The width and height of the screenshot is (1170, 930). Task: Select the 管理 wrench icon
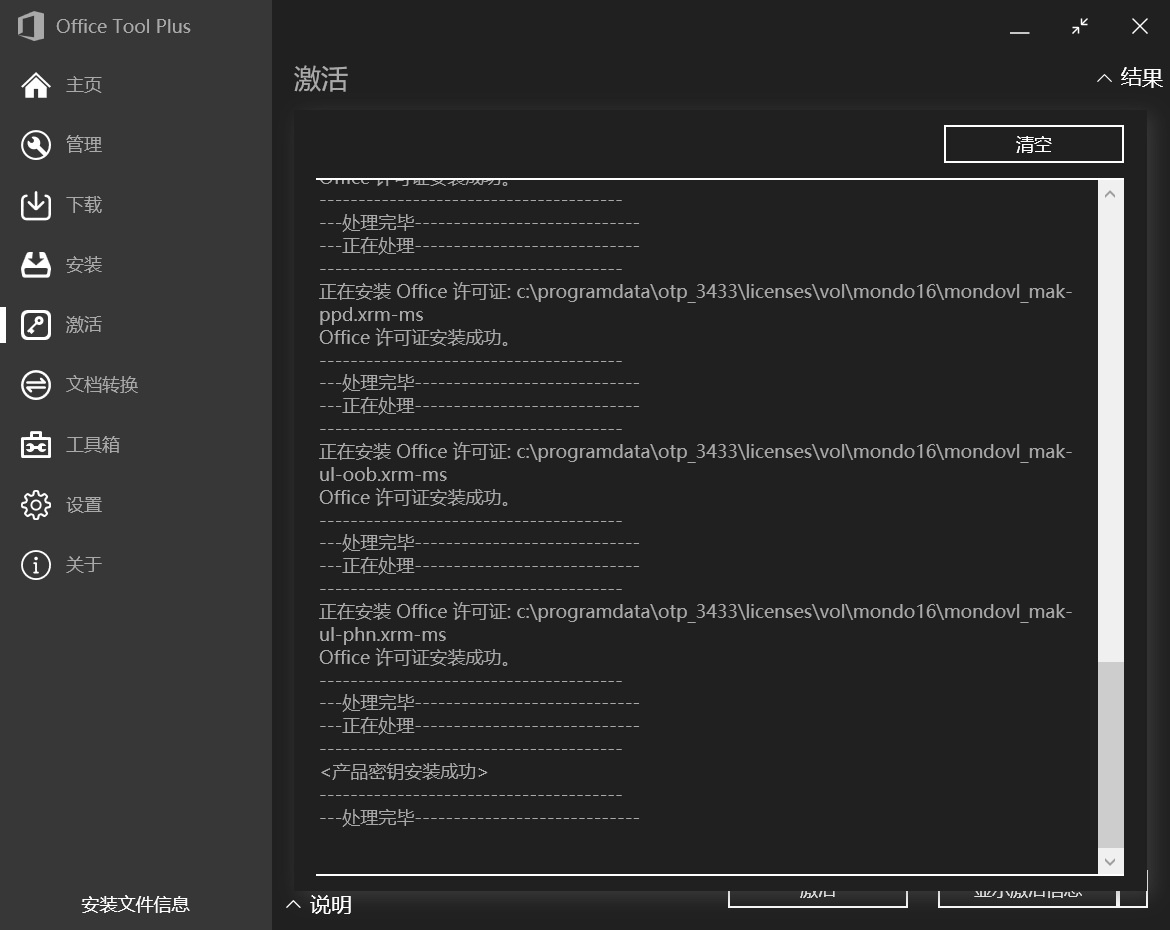click(36, 145)
